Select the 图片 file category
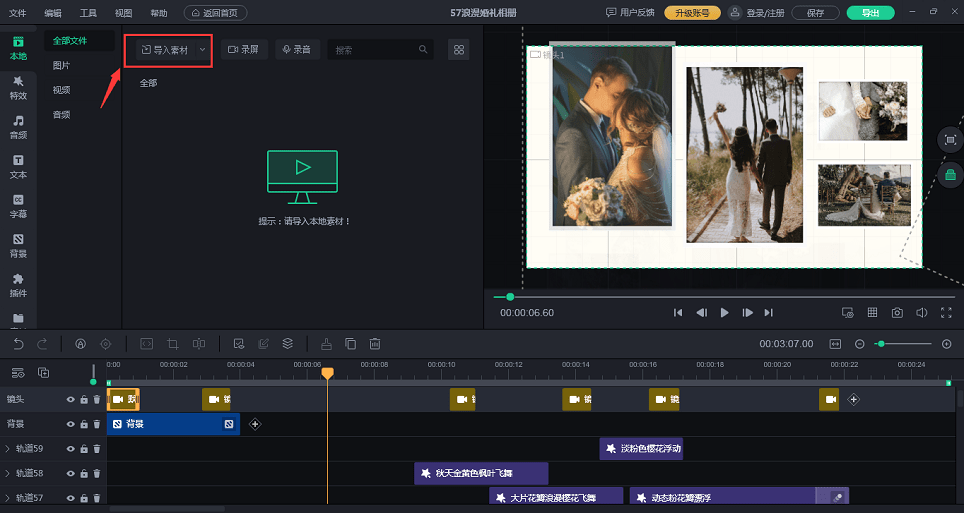Image resolution: width=964 pixels, height=513 pixels. (x=61, y=65)
